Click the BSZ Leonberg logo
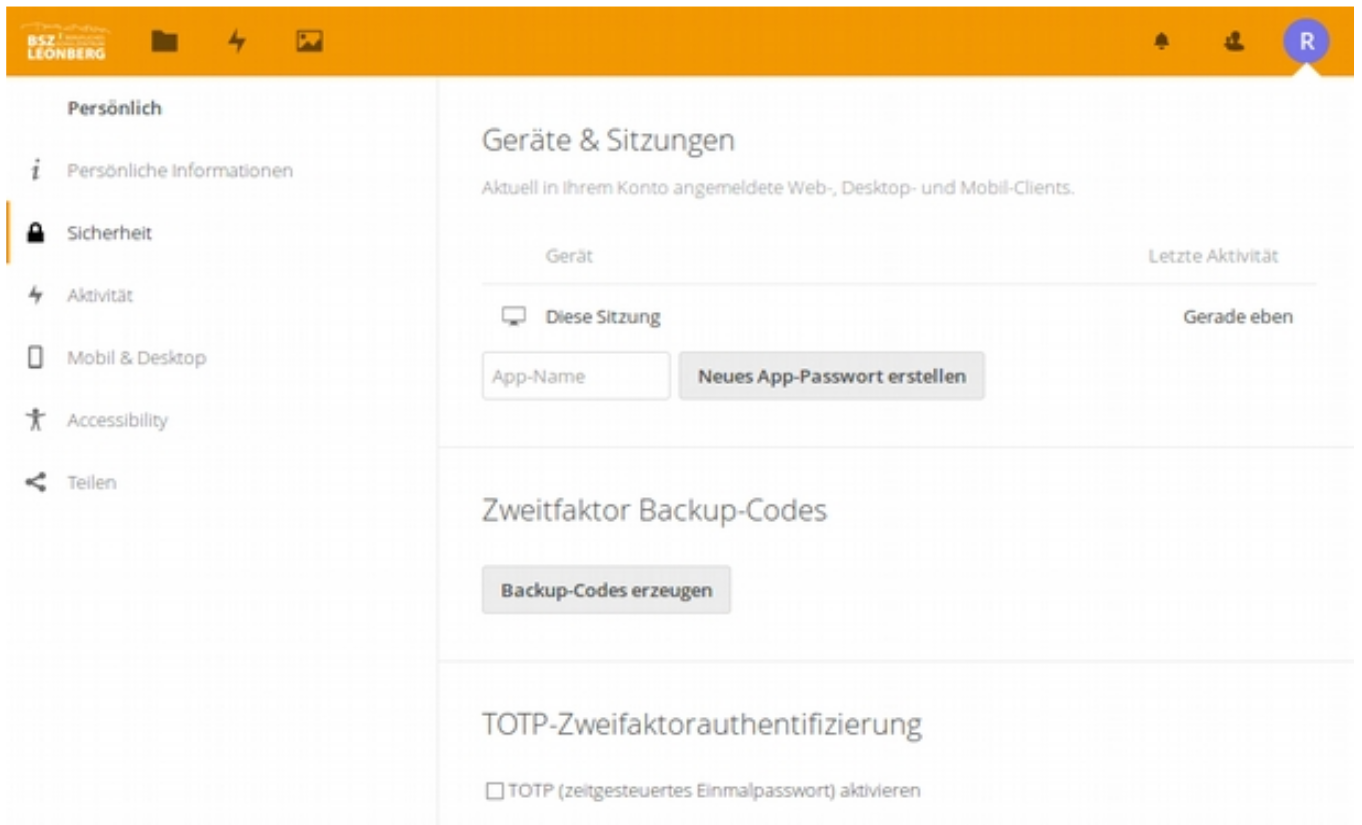 68,41
